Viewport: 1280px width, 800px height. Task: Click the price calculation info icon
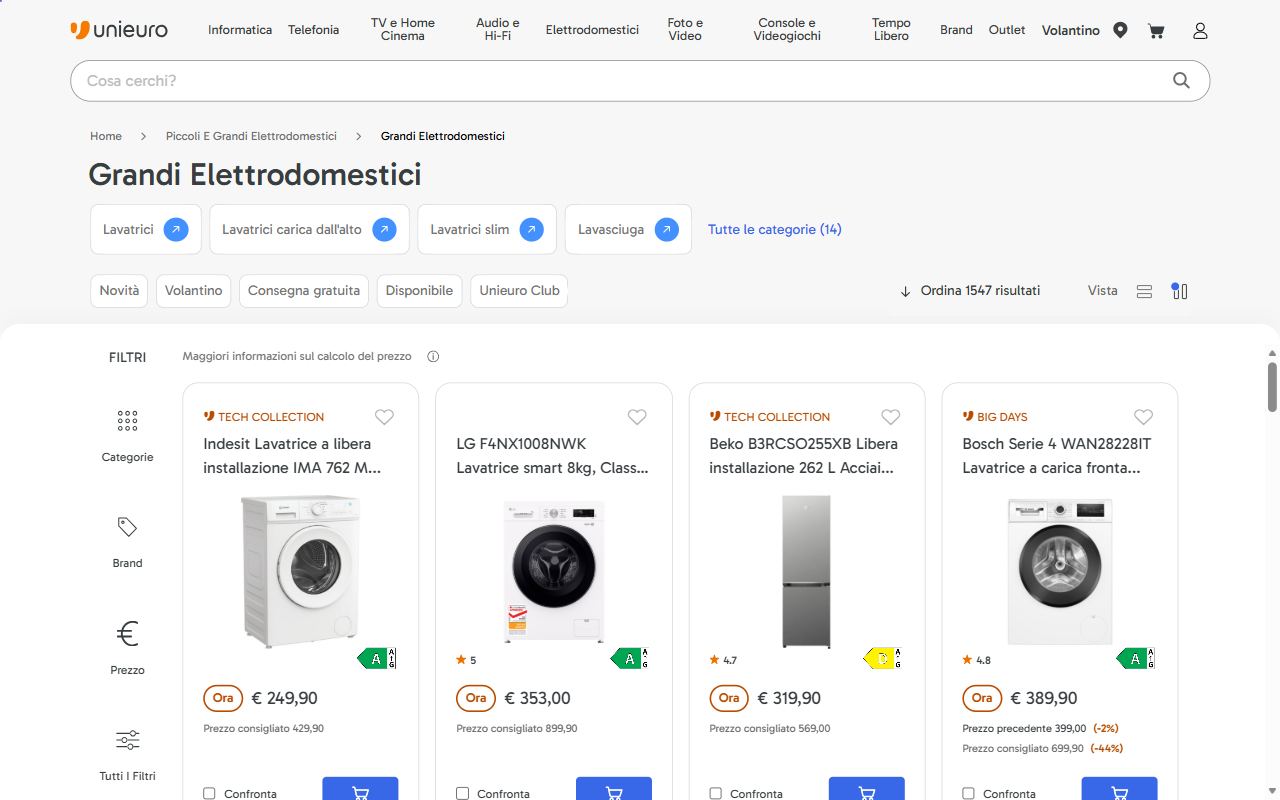pos(433,356)
